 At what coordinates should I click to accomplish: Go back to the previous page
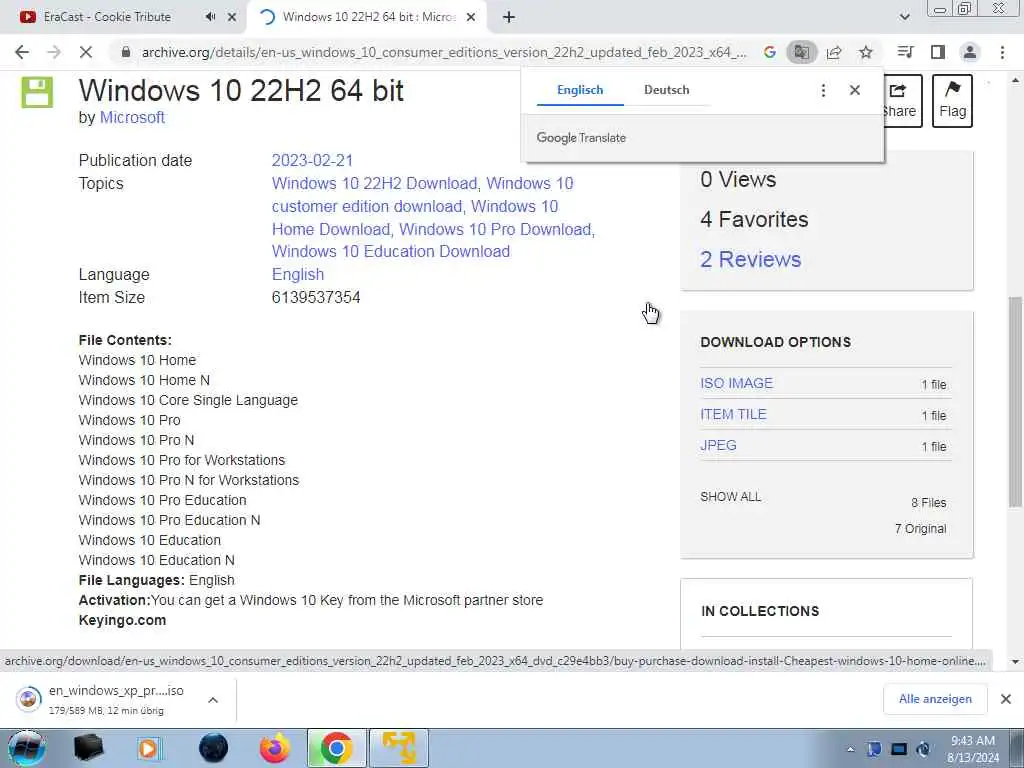point(22,52)
